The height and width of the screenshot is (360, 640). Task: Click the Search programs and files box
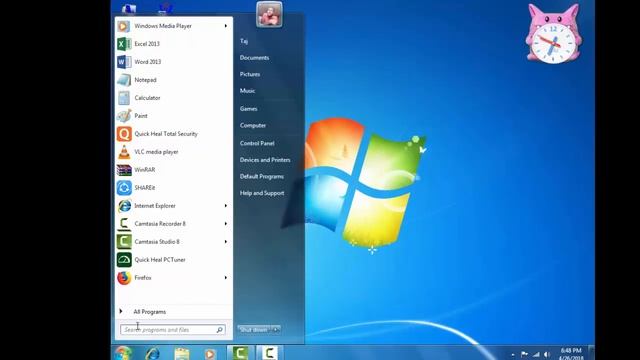click(x=172, y=329)
